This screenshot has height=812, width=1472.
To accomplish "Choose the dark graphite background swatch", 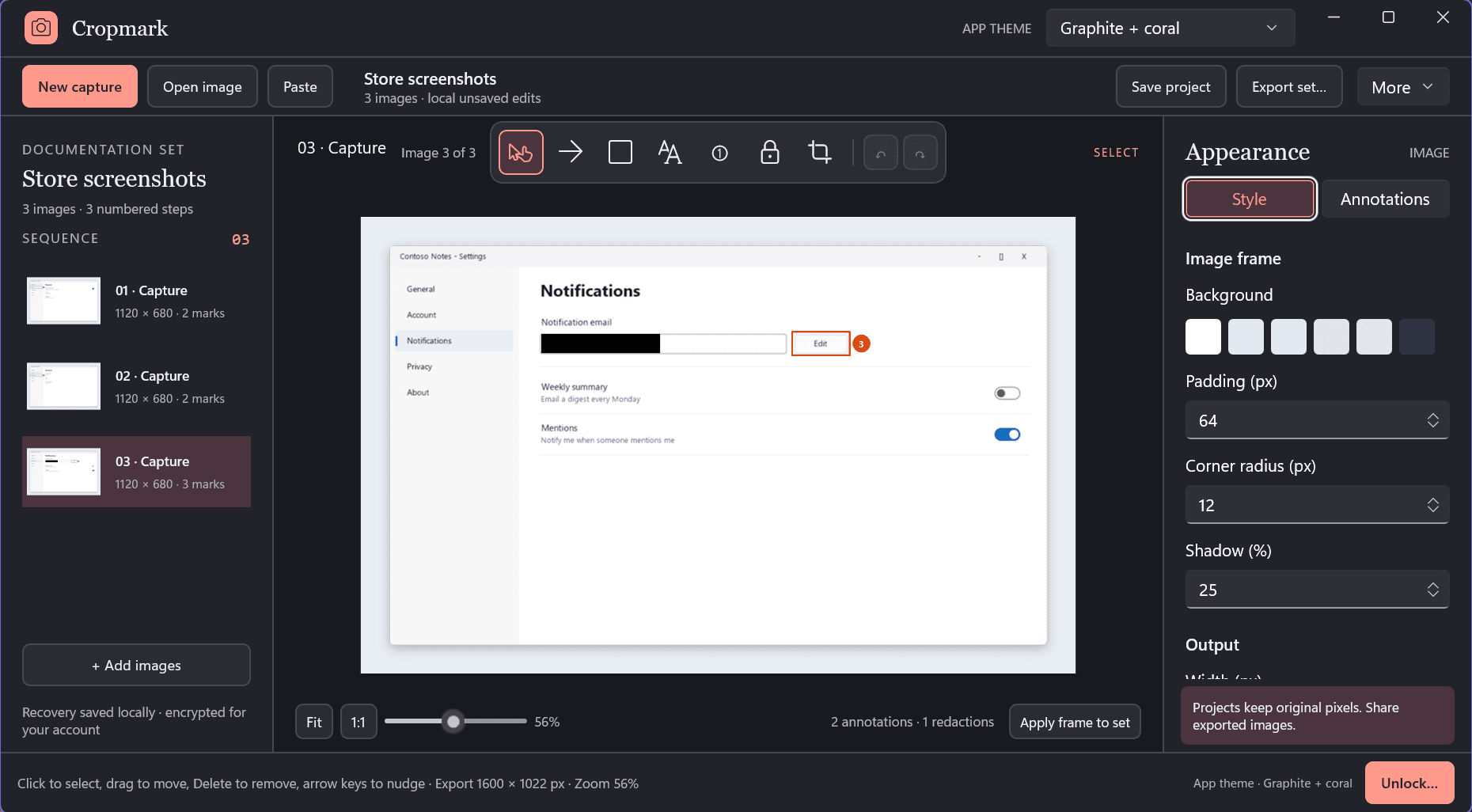I will click(1417, 336).
